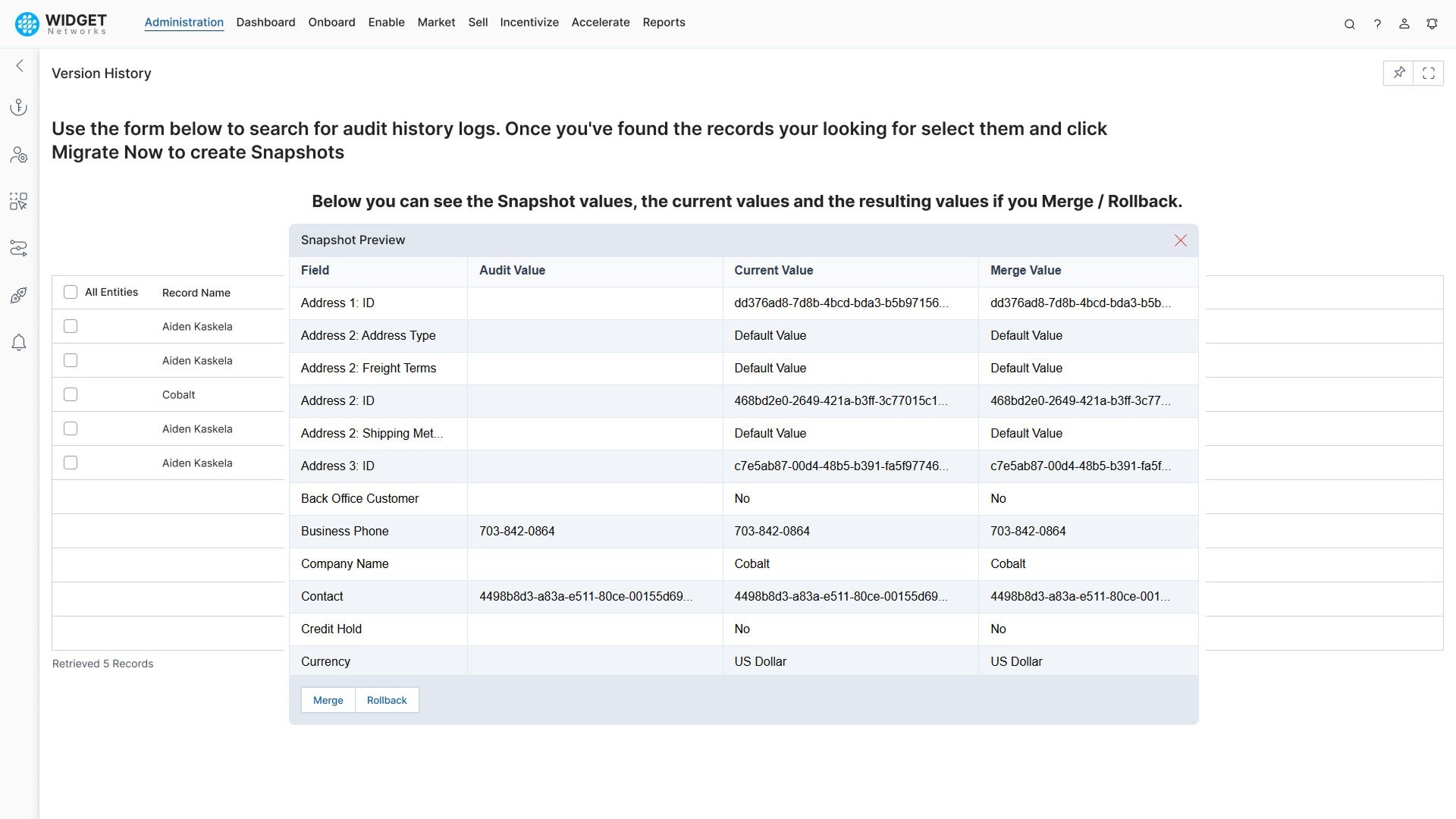Select the rocket icon in sidebar
The image size is (1456, 819).
[x=18, y=295]
